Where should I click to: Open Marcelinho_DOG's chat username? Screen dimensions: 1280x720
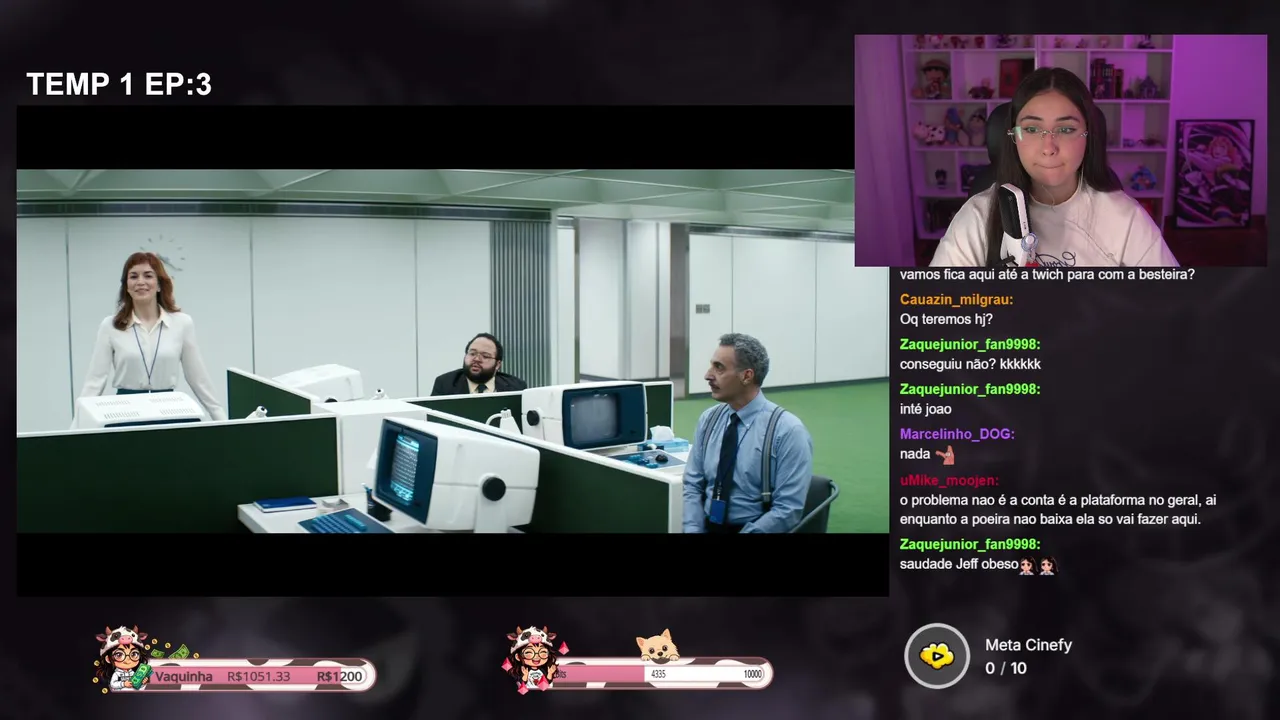pyautogui.click(x=957, y=434)
